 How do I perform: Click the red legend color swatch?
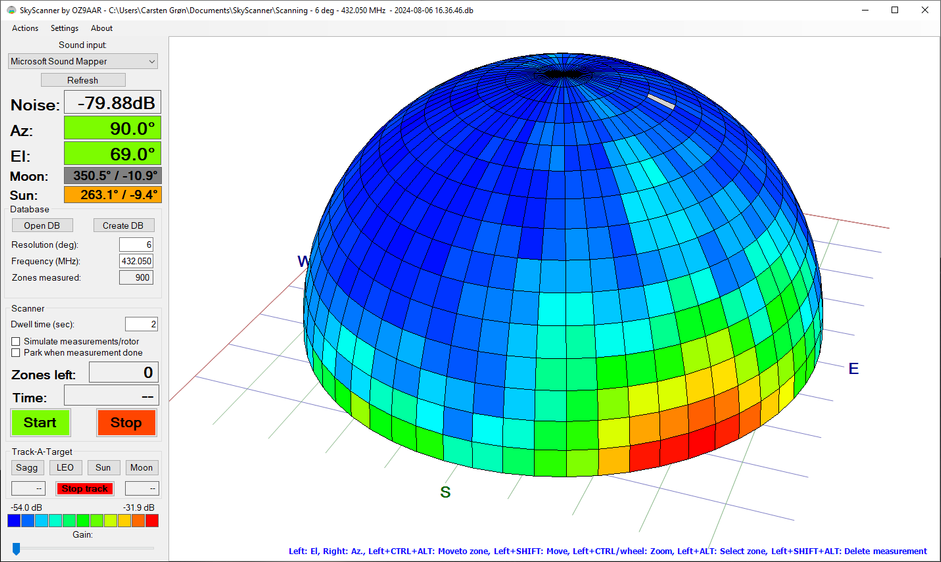pyautogui.click(x=152, y=521)
